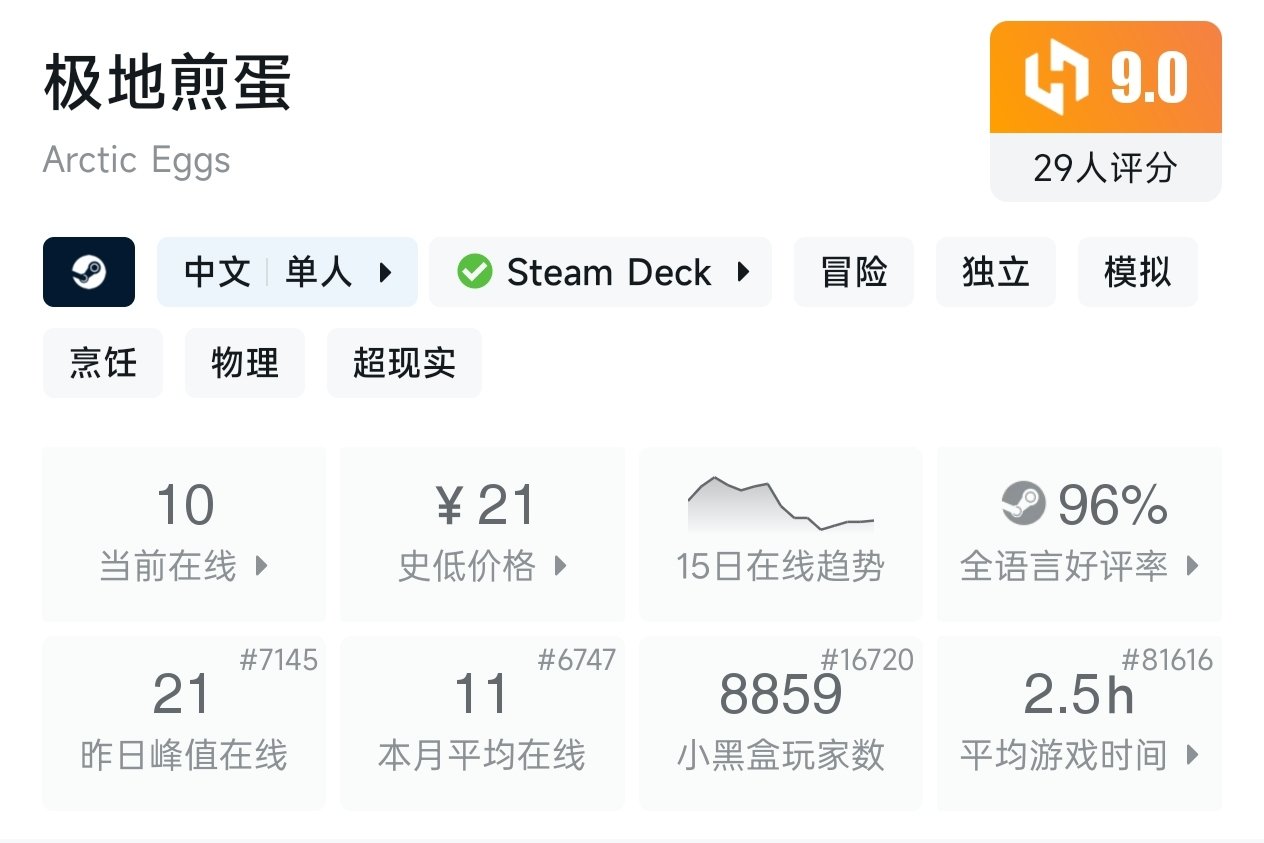Screen dimensions: 1264x843
Task: Select the 独立 genre tag
Action: coord(995,272)
